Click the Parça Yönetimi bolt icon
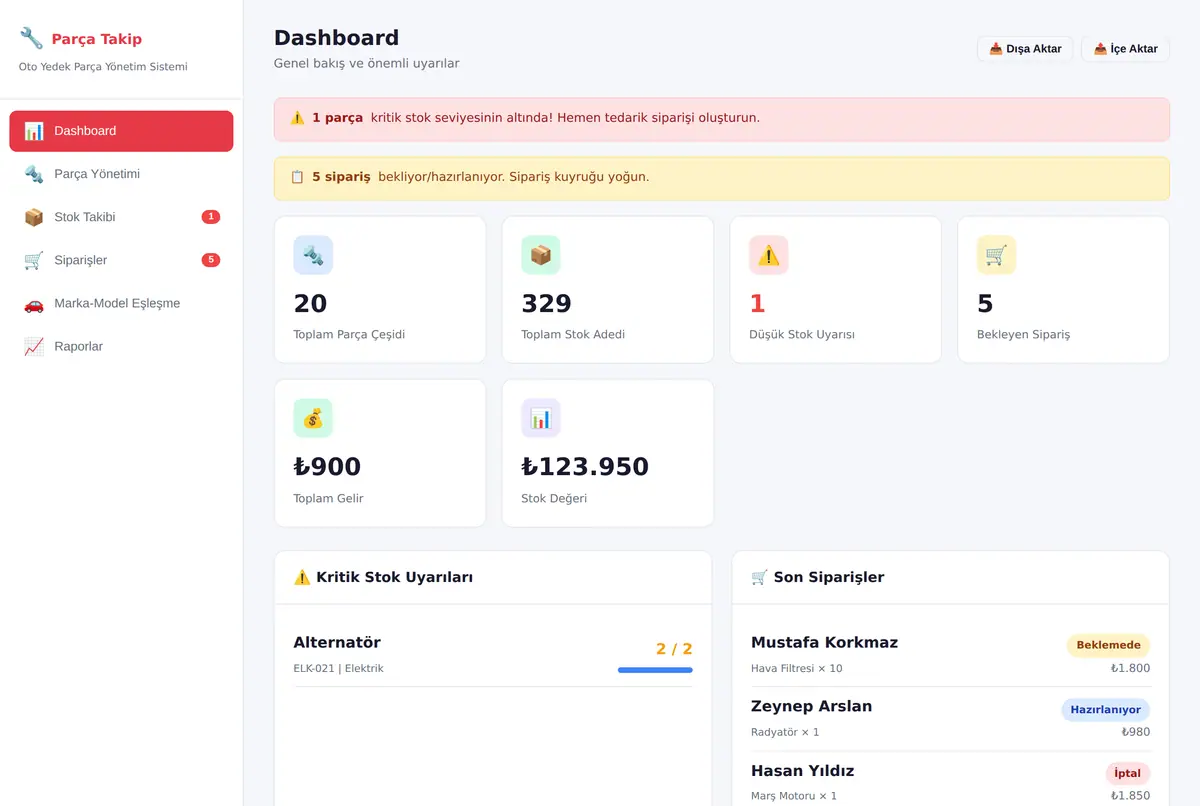 point(34,174)
